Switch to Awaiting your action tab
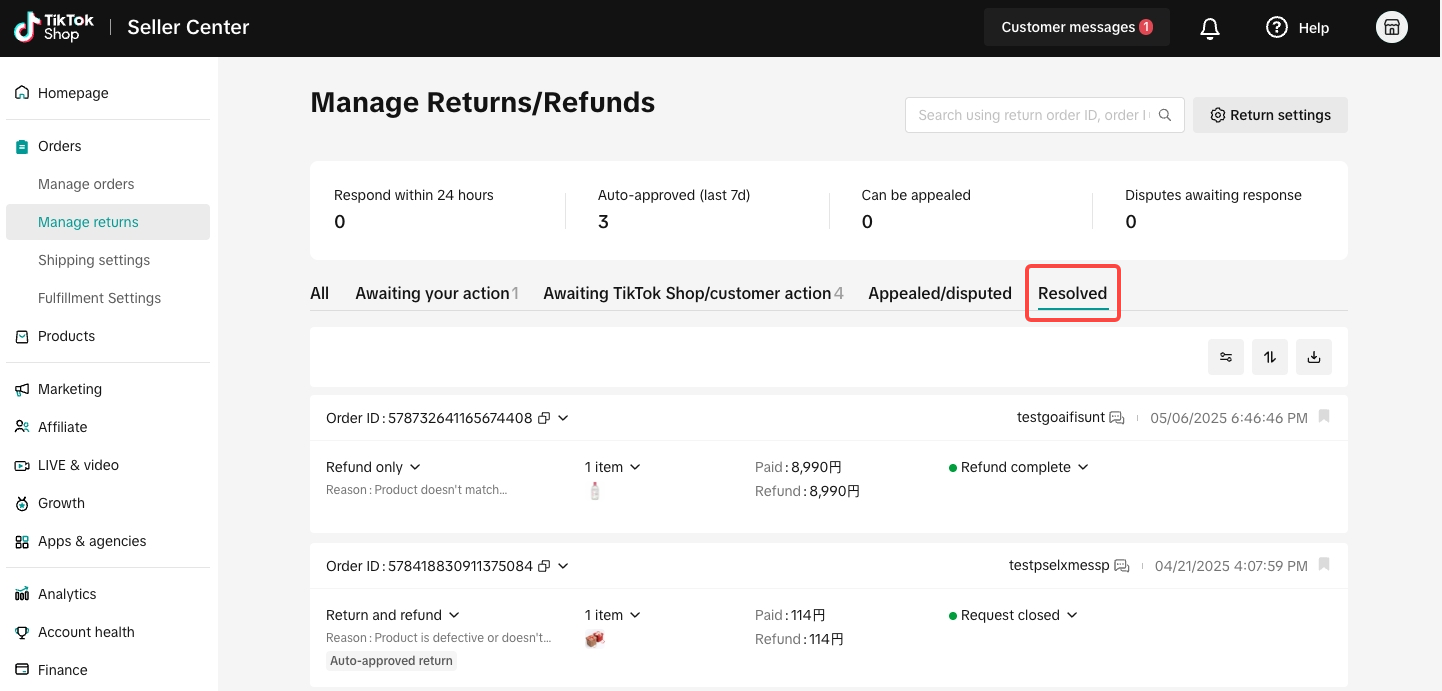1442x691 pixels. click(437, 293)
